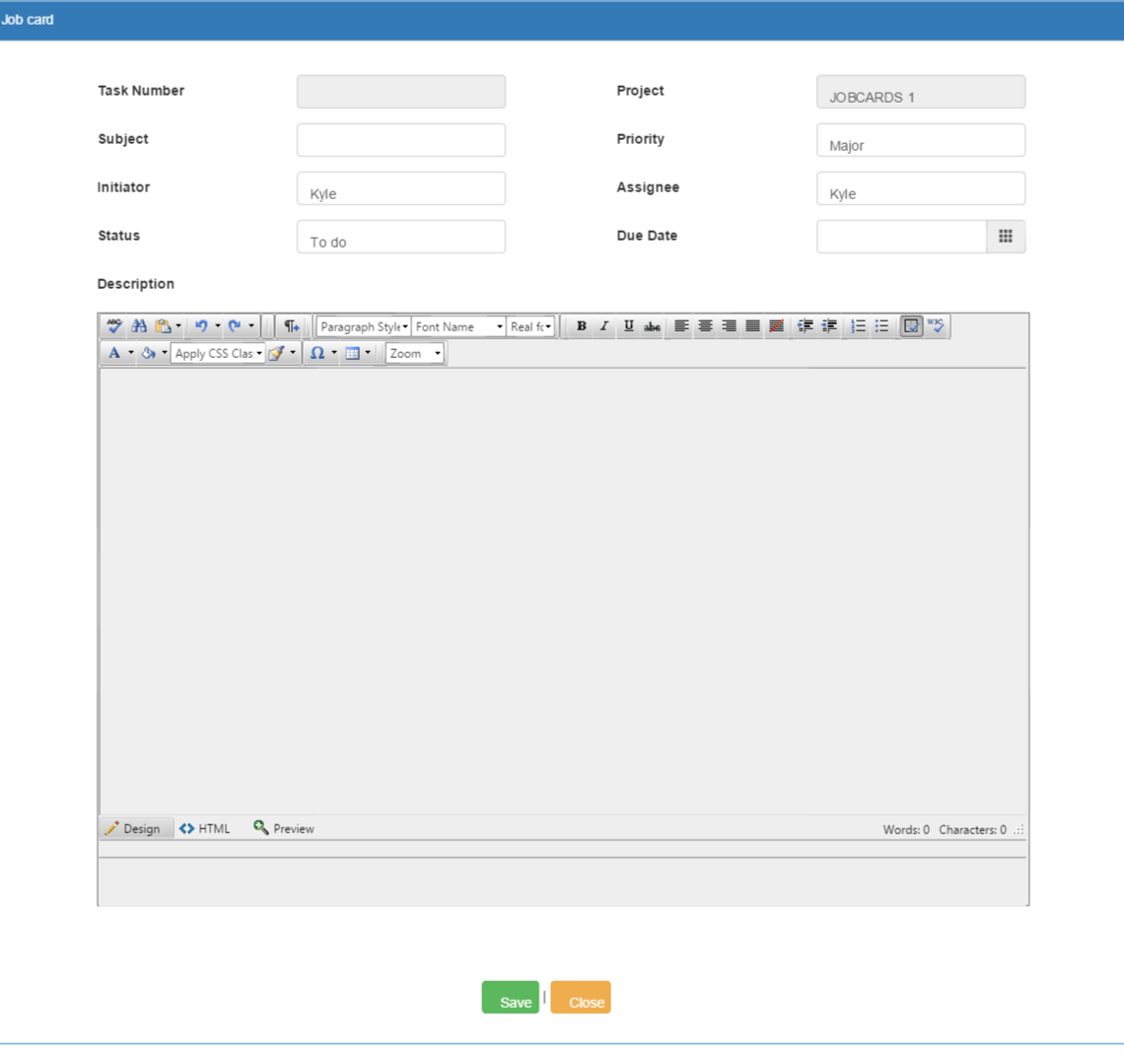The width and height of the screenshot is (1124, 1064).
Task: Click the Initiator field showing Kyle
Action: (401, 188)
